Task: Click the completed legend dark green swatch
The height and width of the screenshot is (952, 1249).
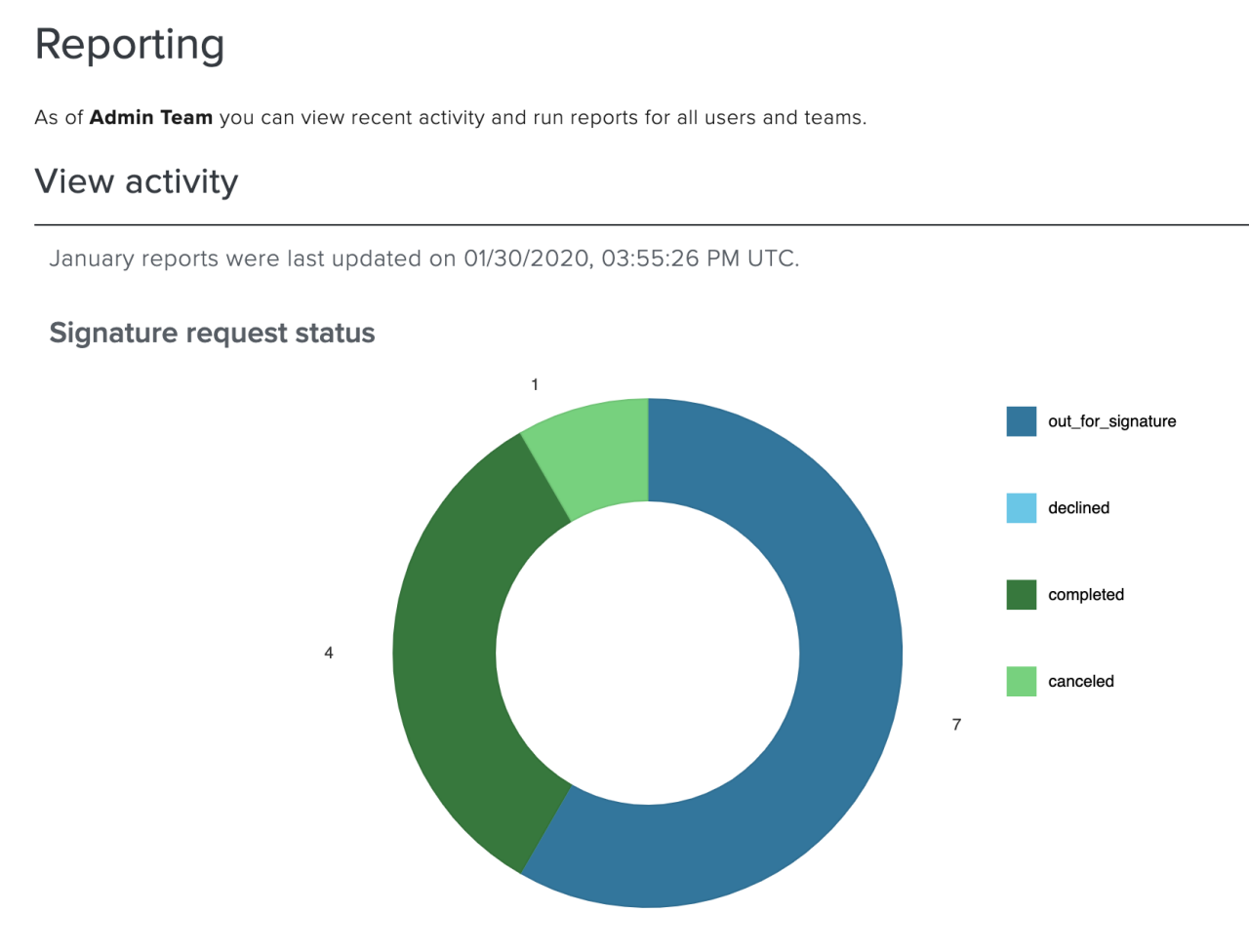Action: coord(1021,595)
